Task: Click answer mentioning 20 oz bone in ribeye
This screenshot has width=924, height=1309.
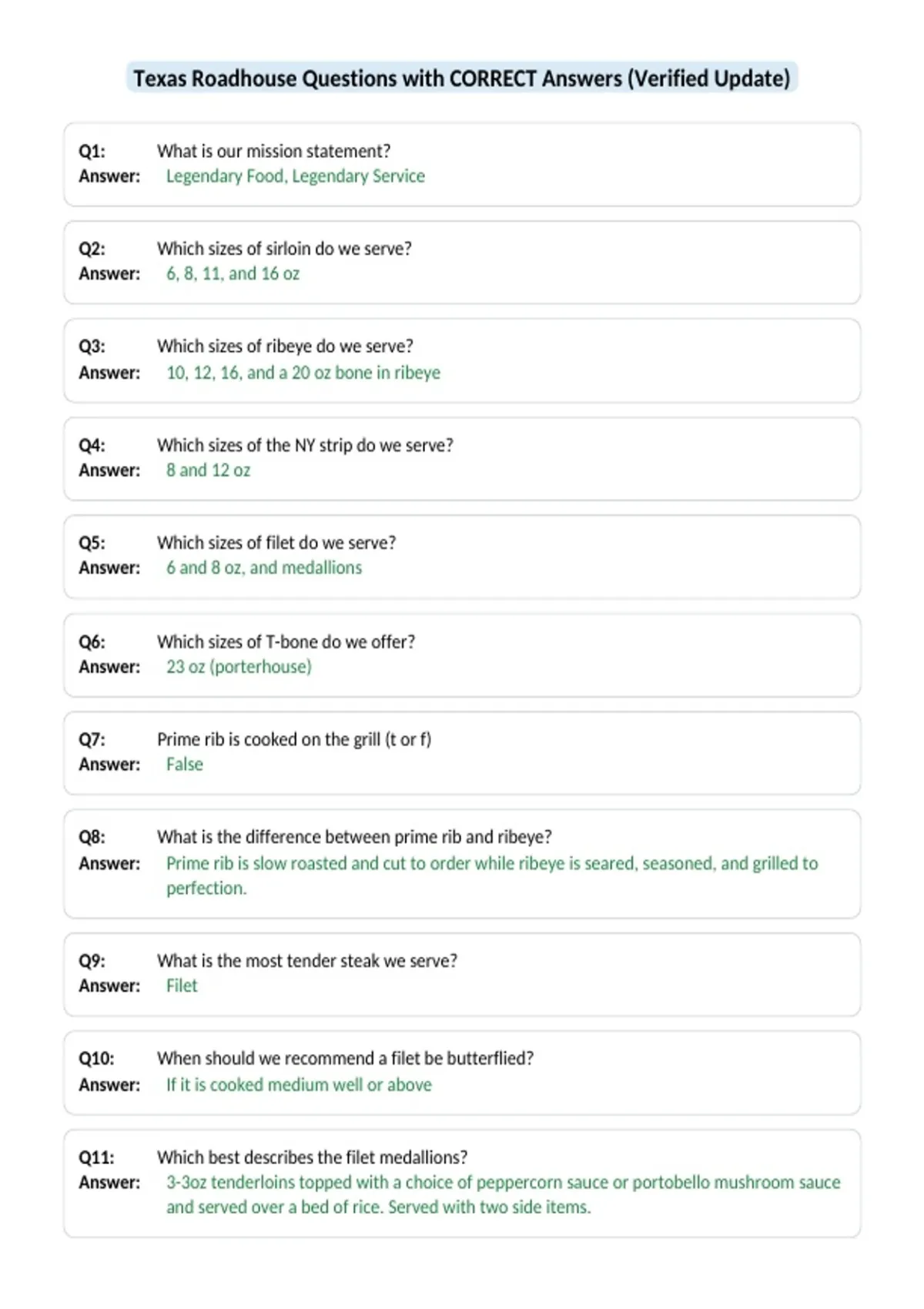Action: 303,373
